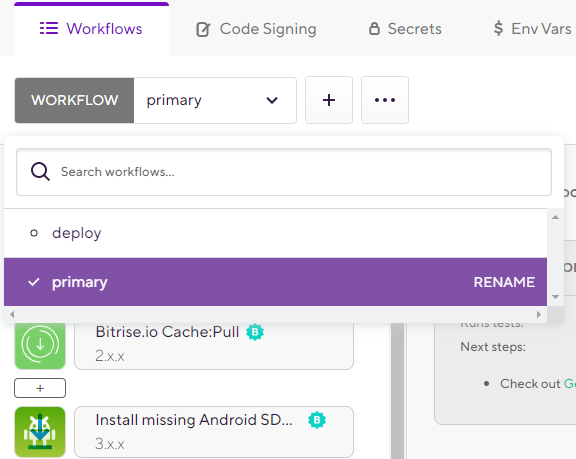Click verified badge on Cache:Pull step
The height and width of the screenshot is (459, 576).
click(255, 332)
